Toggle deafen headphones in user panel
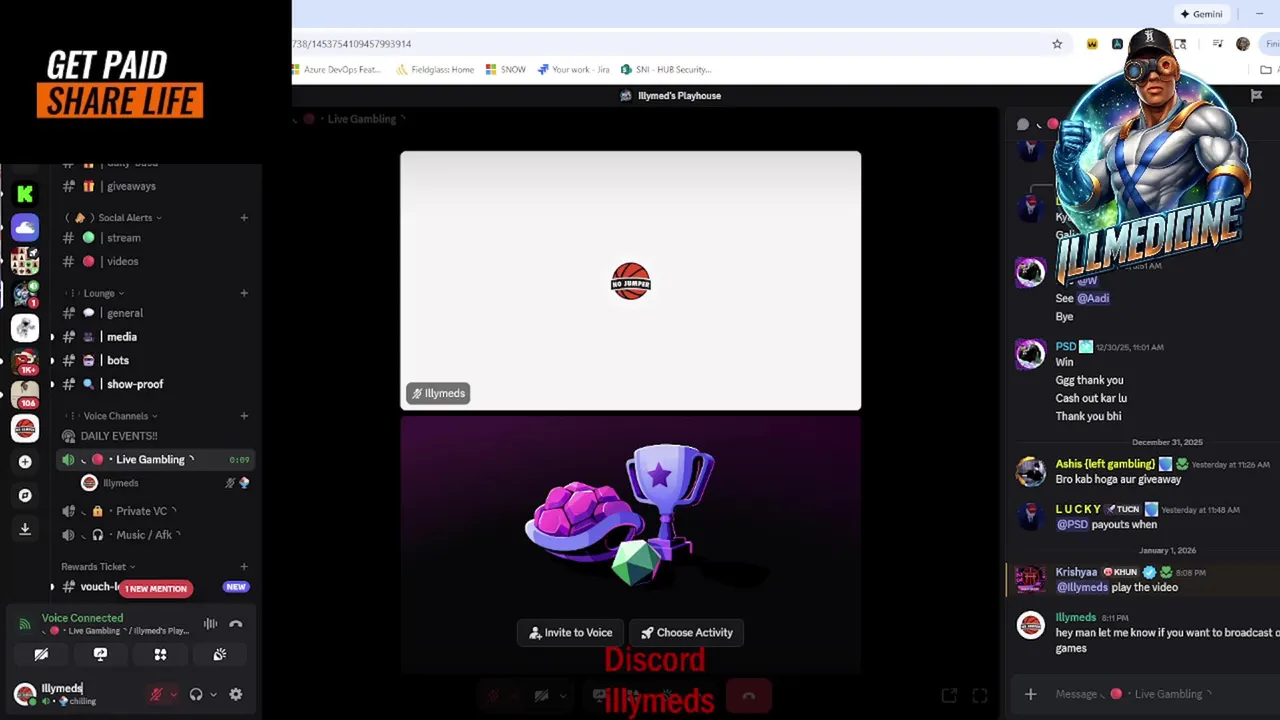 196,694
